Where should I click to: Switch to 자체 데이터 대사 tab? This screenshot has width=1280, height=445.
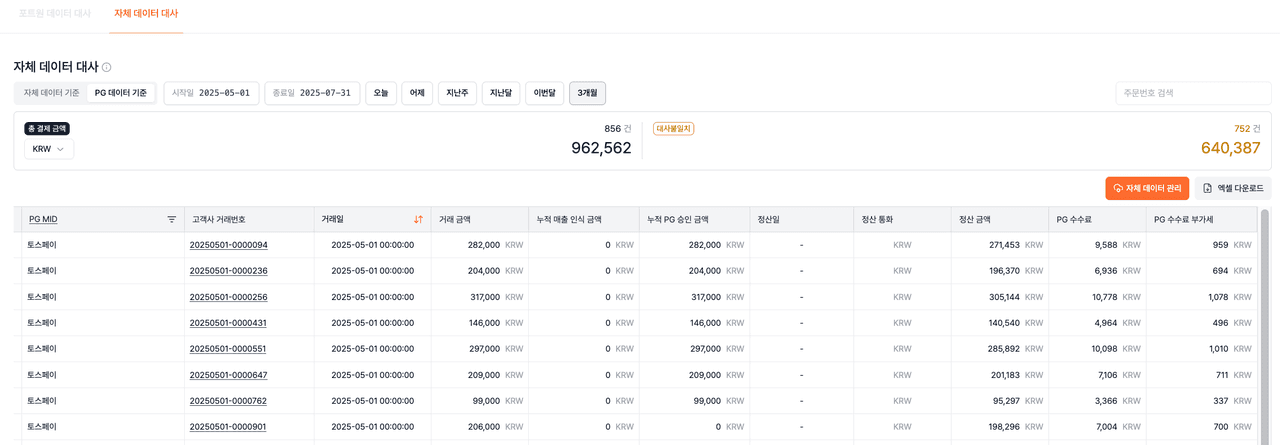146,14
